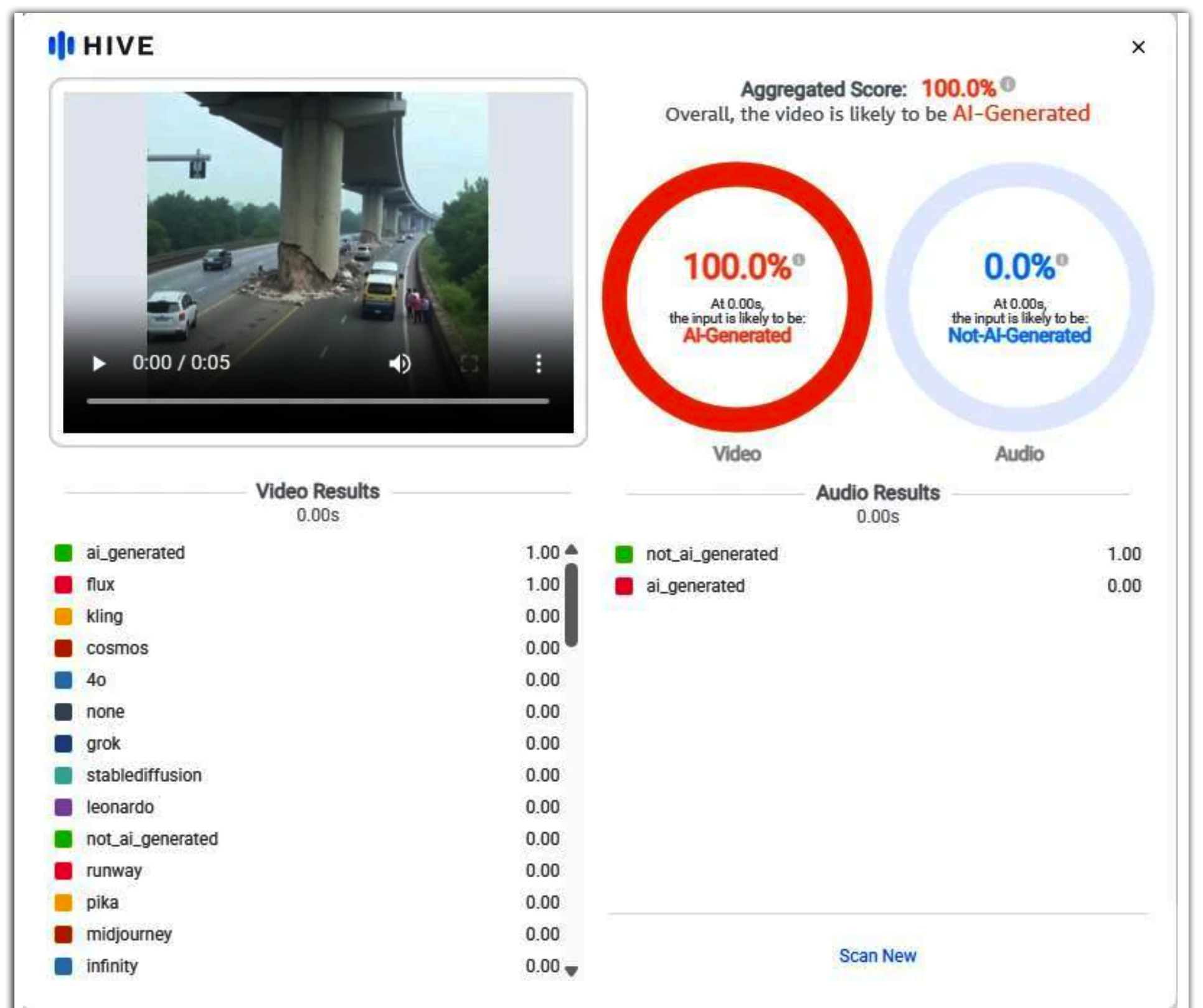Click the Scan New link
Viewport: 1203px width, 1008px height.
pyautogui.click(x=877, y=956)
